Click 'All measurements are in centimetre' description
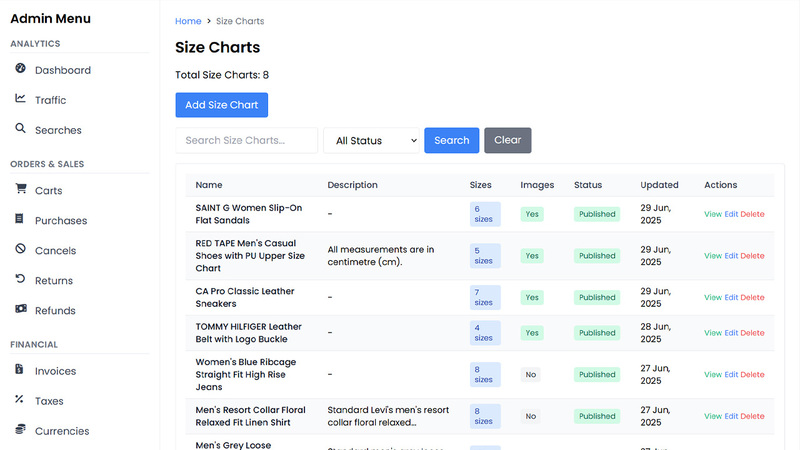The height and width of the screenshot is (450, 800). click(x=381, y=256)
